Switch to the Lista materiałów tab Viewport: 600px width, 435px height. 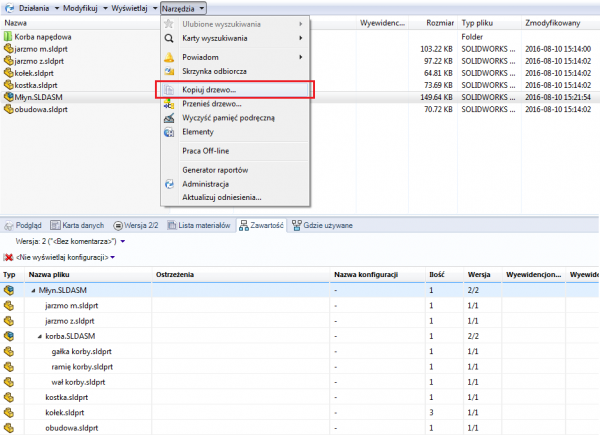click(199, 225)
